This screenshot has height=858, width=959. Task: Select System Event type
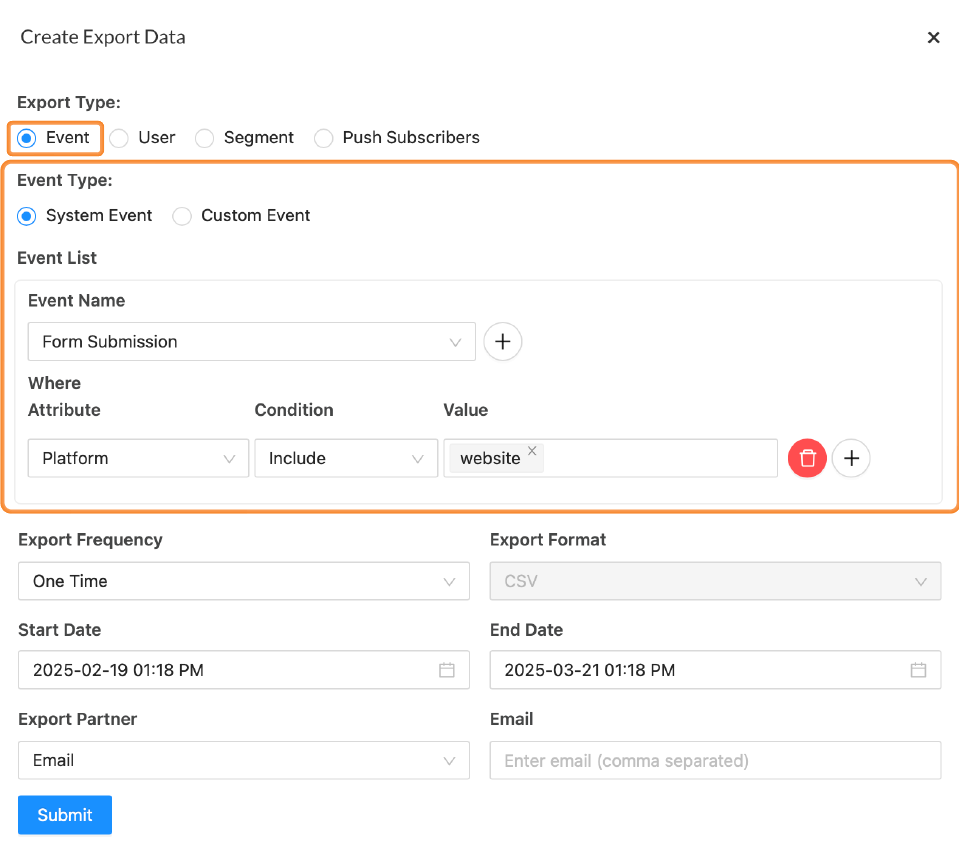click(x=27, y=216)
